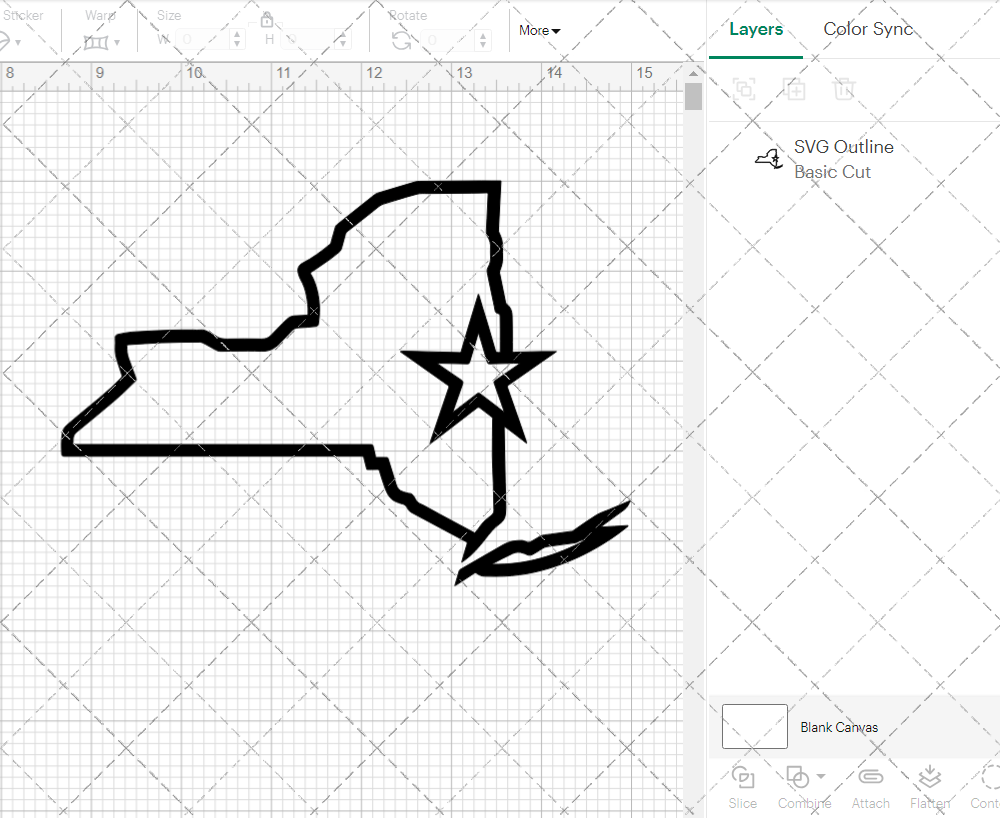Switch to the Color Sync tab
The height and width of the screenshot is (818, 1000).
[x=868, y=29]
